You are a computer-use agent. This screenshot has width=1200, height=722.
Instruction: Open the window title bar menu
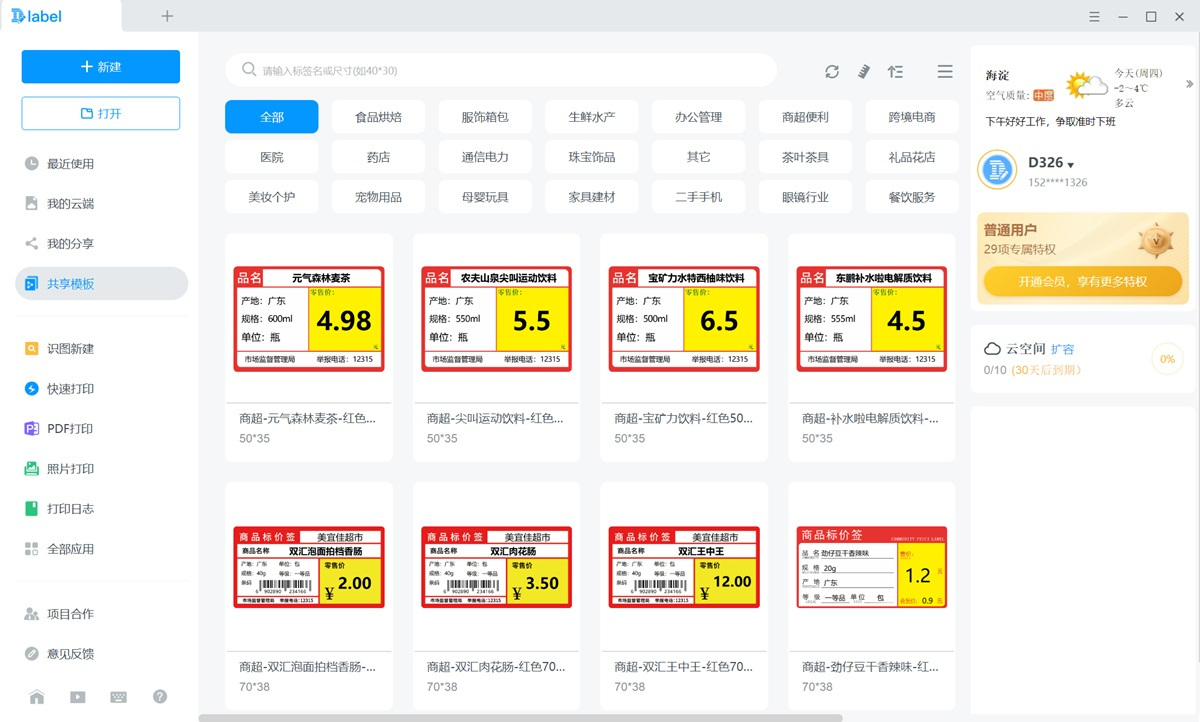(x=1095, y=16)
